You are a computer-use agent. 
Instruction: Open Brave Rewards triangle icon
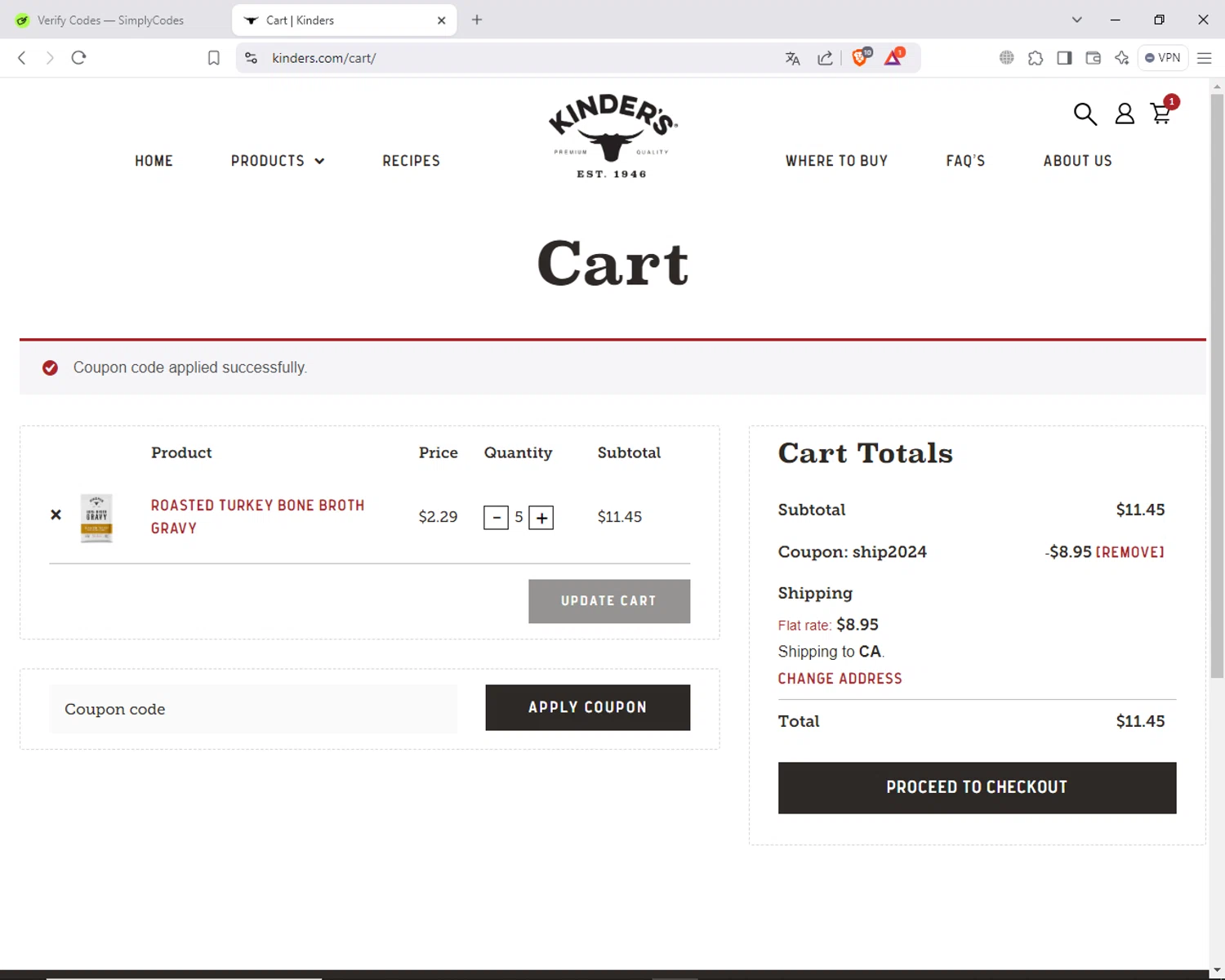click(894, 57)
